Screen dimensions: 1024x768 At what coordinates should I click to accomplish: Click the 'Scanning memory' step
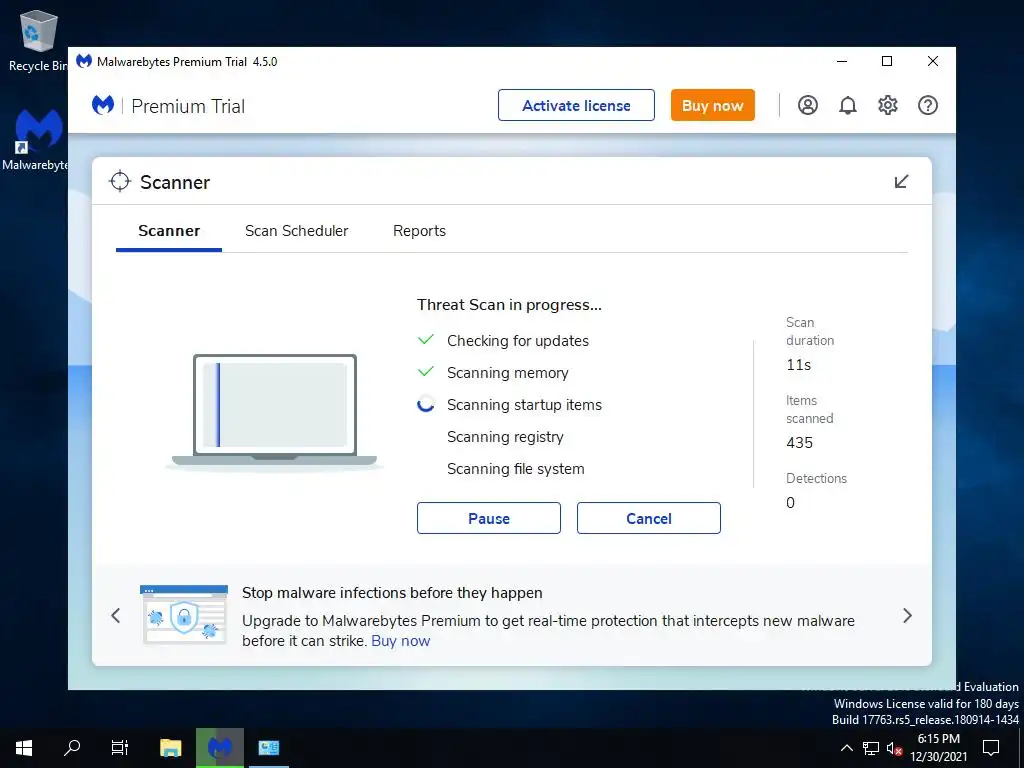pos(507,372)
